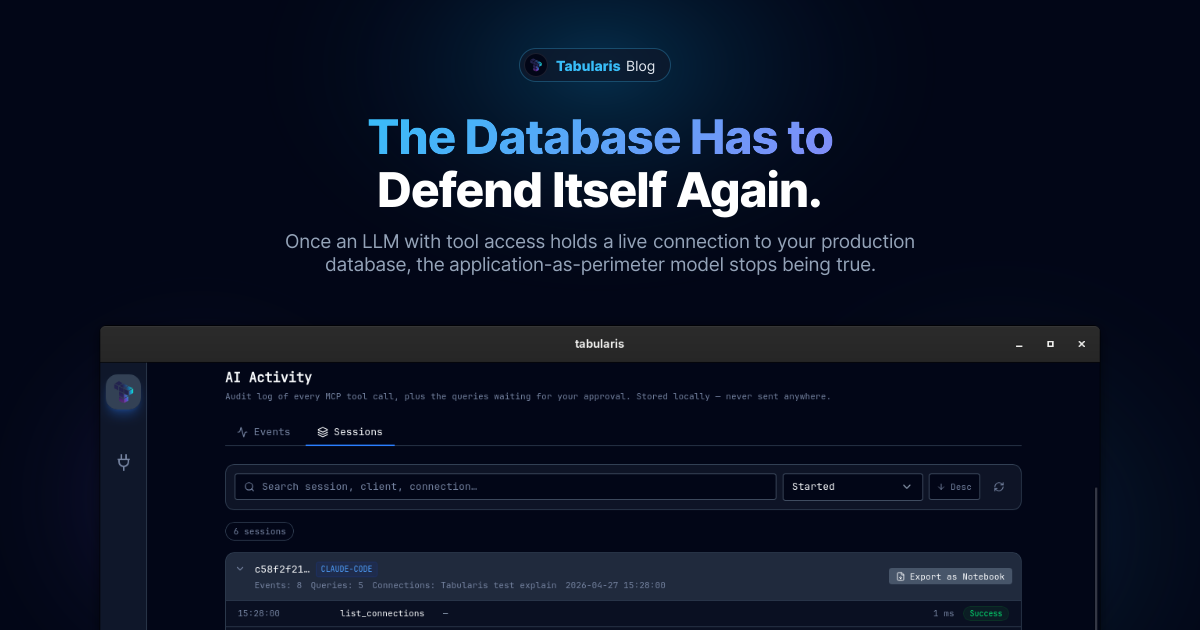Image resolution: width=1200 pixels, height=630 pixels.
Task: Click the Sessions layers icon
Action: pyautogui.click(x=322, y=432)
